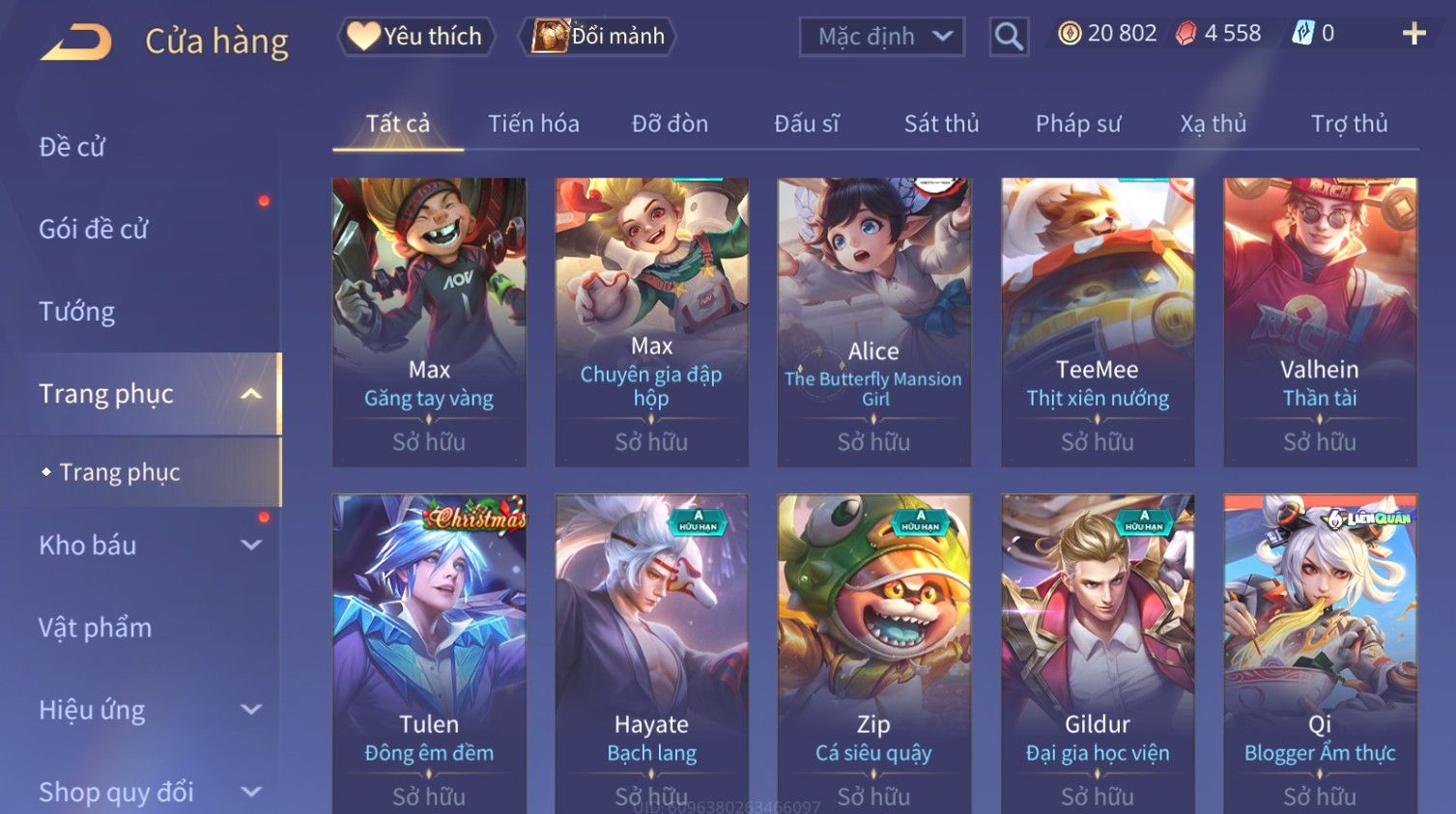Switch to the Pháp sư tab
The height and width of the screenshot is (814, 1456).
point(1078,124)
